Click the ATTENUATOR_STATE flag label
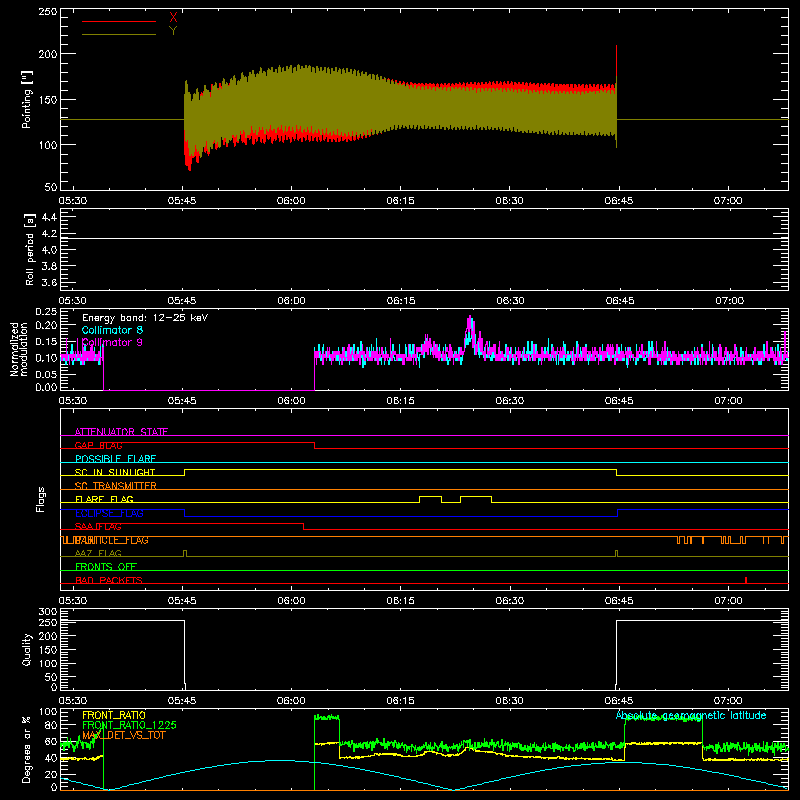 [121, 432]
